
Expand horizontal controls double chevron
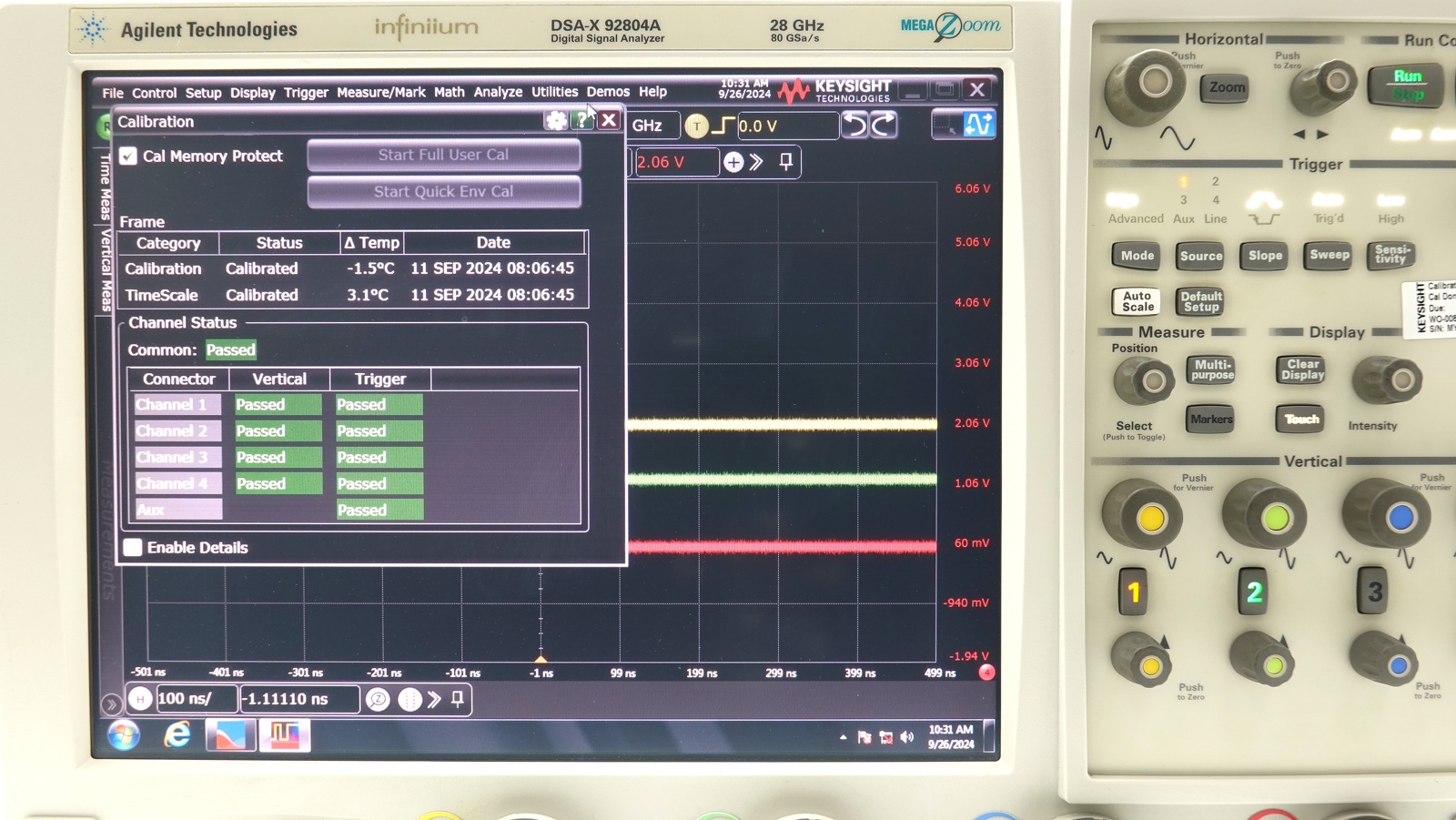coord(434,699)
